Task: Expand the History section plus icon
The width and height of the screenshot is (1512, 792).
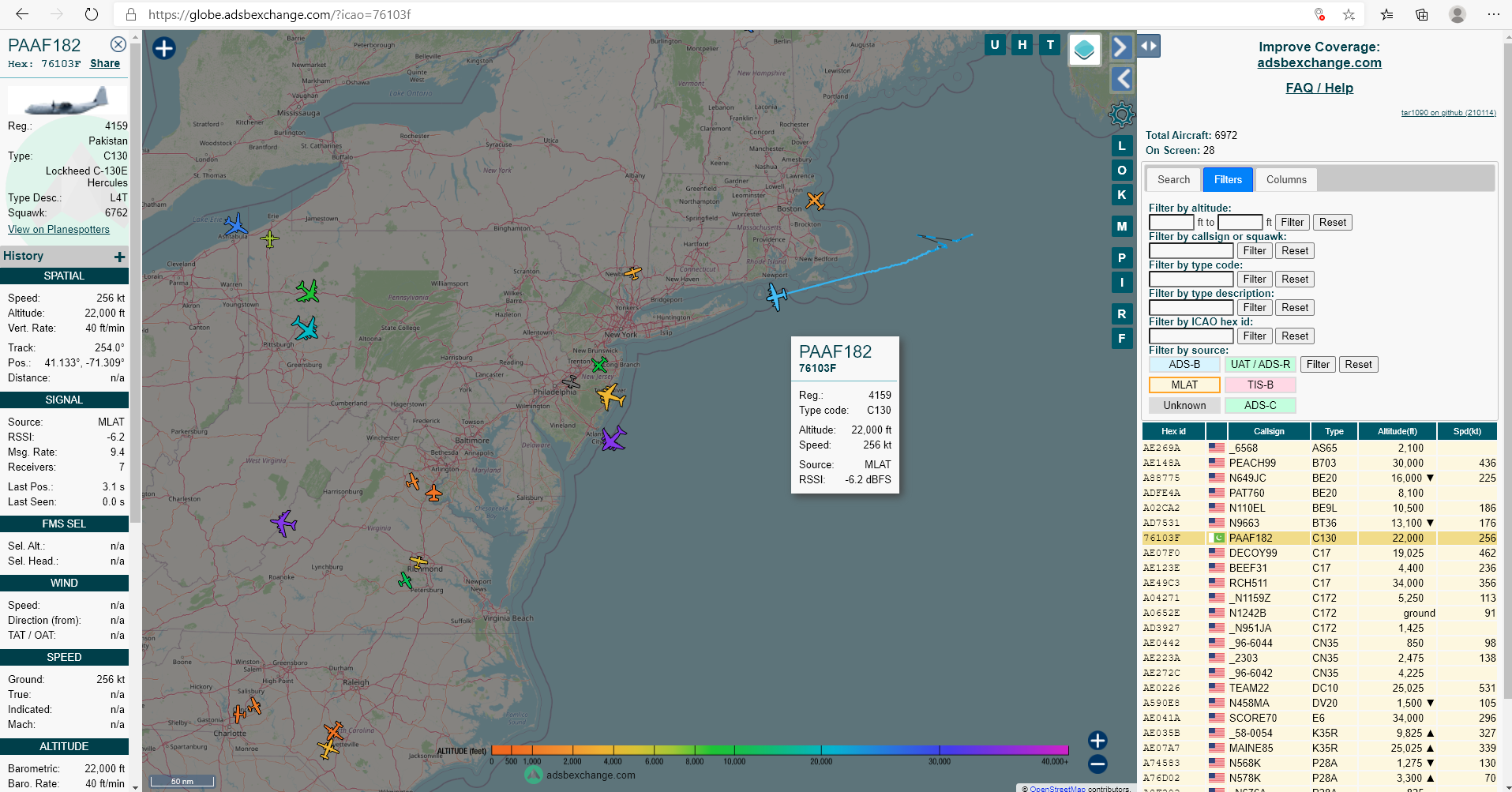Action: pyautogui.click(x=120, y=257)
